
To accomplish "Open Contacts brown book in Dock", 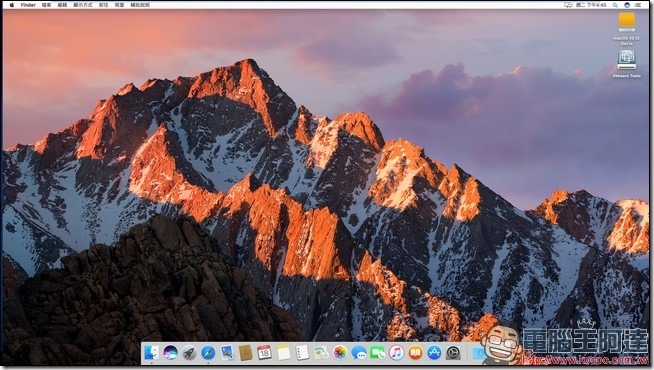I will (246, 353).
